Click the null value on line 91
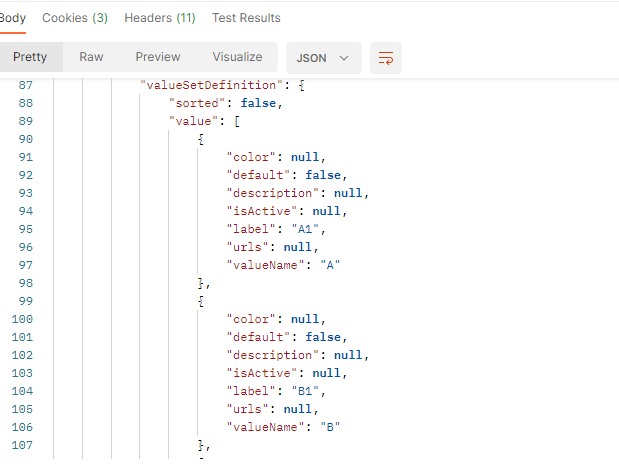 point(305,158)
